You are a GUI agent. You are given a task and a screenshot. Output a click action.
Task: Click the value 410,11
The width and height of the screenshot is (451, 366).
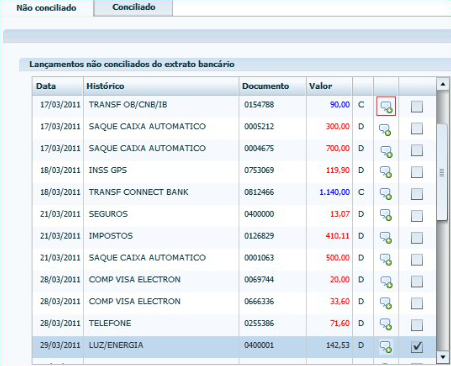point(338,236)
